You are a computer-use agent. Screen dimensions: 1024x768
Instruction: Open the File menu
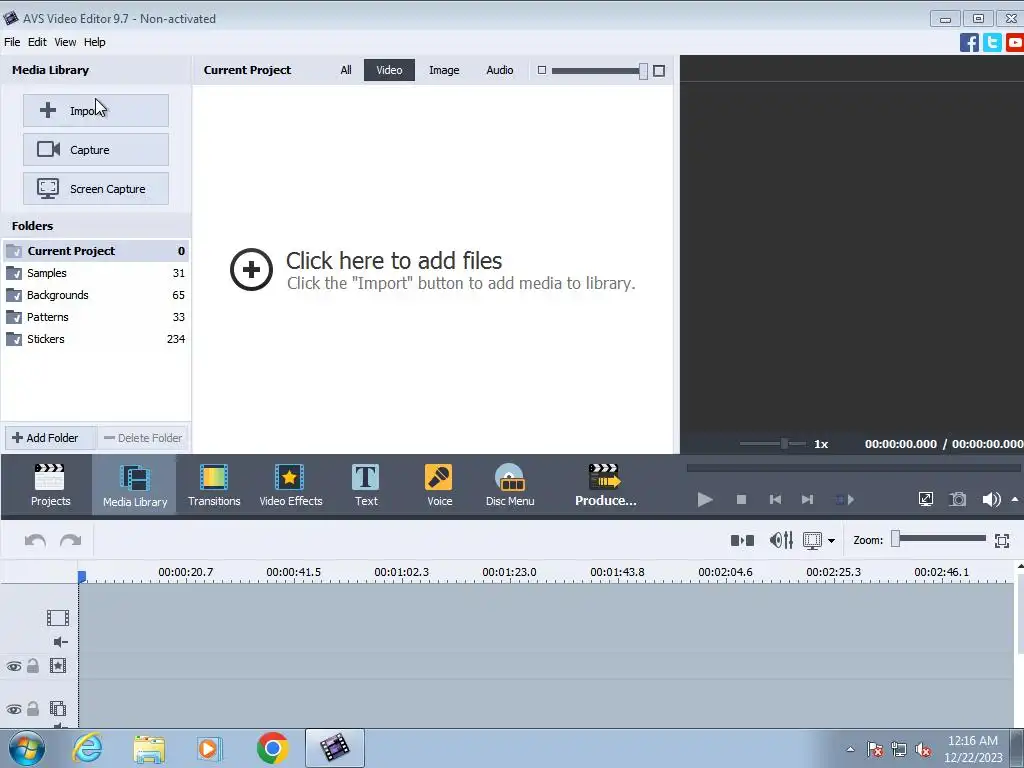click(x=12, y=42)
